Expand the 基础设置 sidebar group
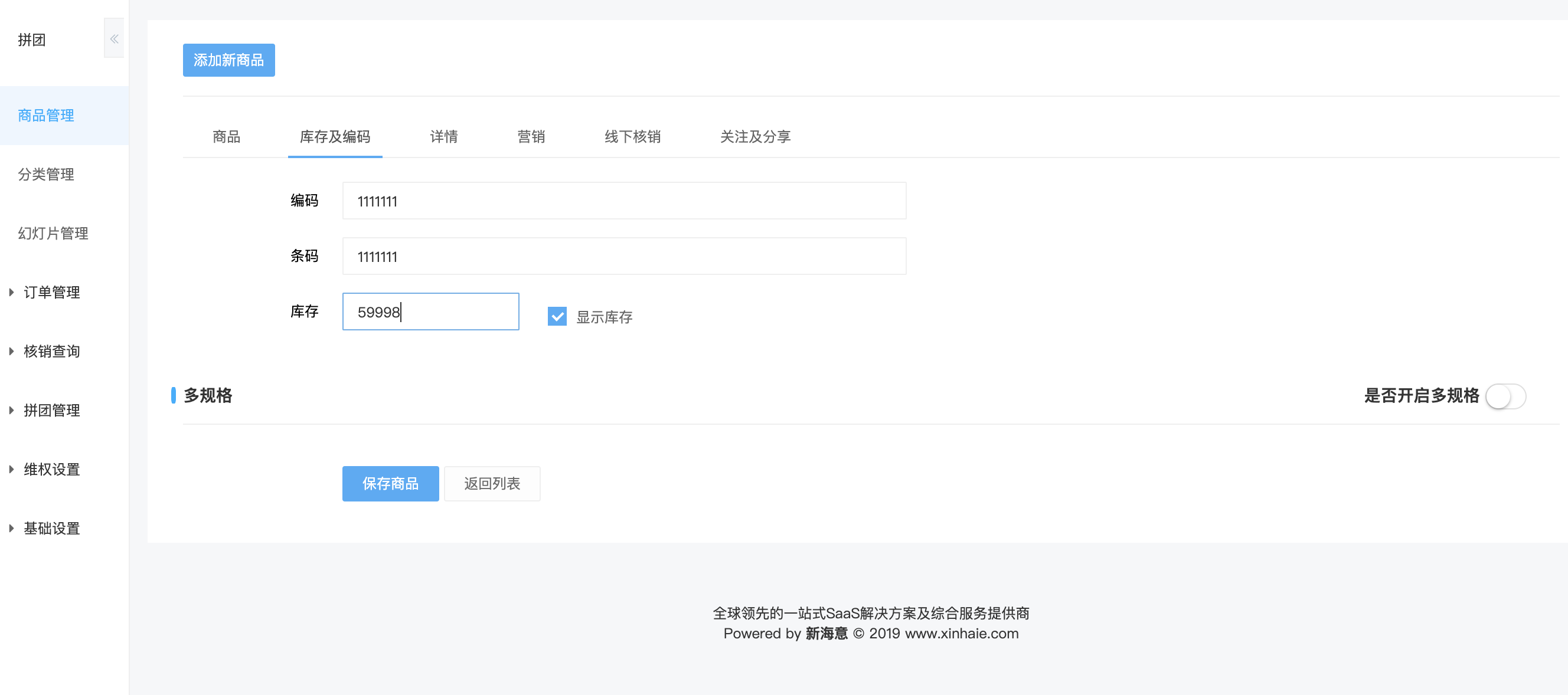Viewport: 1568px width, 695px height. [x=51, y=529]
